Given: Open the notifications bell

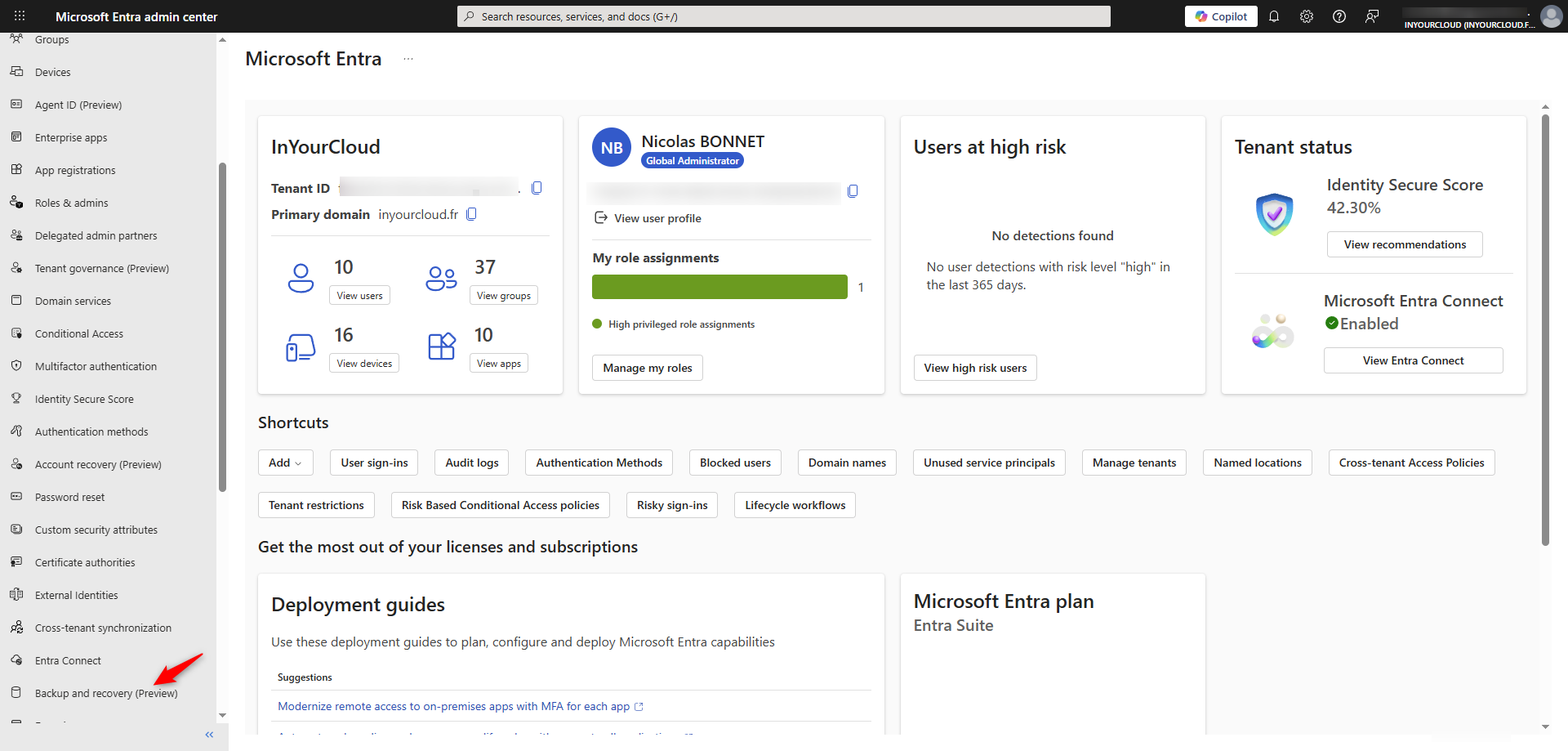Looking at the screenshot, I should (1273, 16).
